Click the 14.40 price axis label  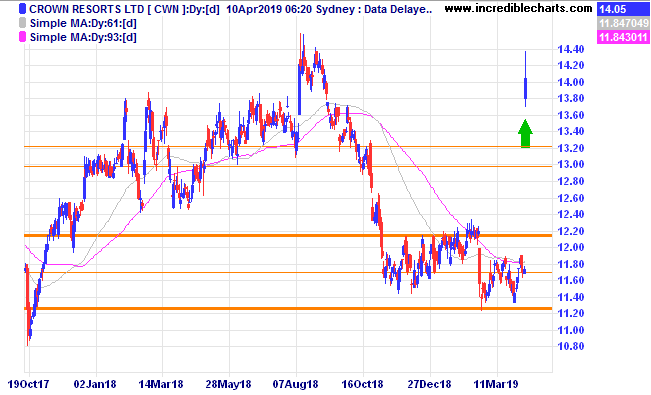coord(570,49)
